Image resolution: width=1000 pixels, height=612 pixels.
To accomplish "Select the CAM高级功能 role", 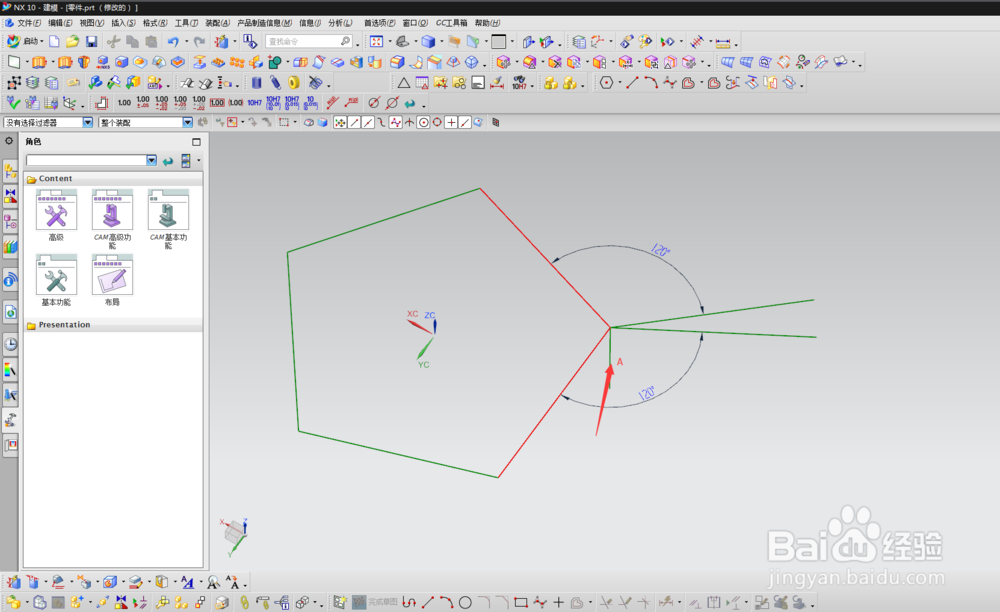I will click(112, 219).
